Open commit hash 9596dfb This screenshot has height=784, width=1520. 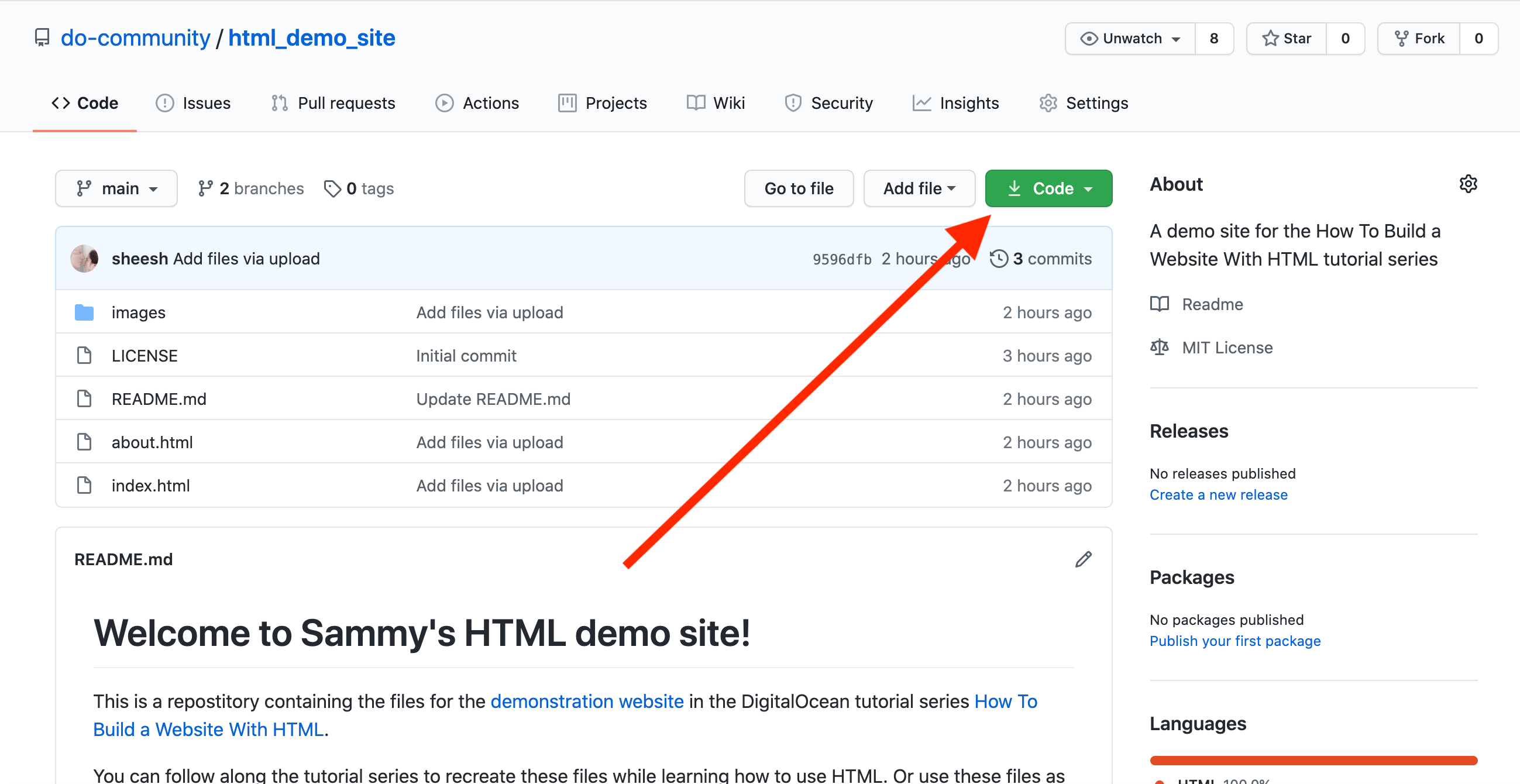click(x=842, y=260)
